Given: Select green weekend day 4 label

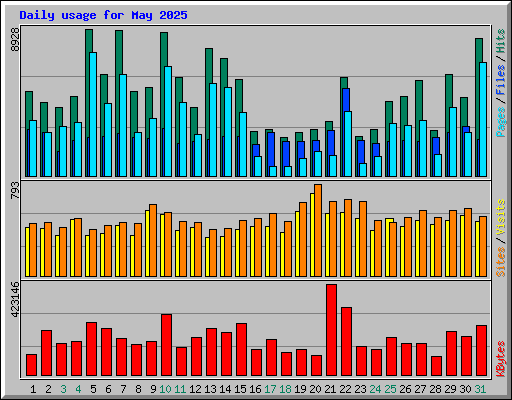Looking at the screenshot, I should click(x=78, y=389).
